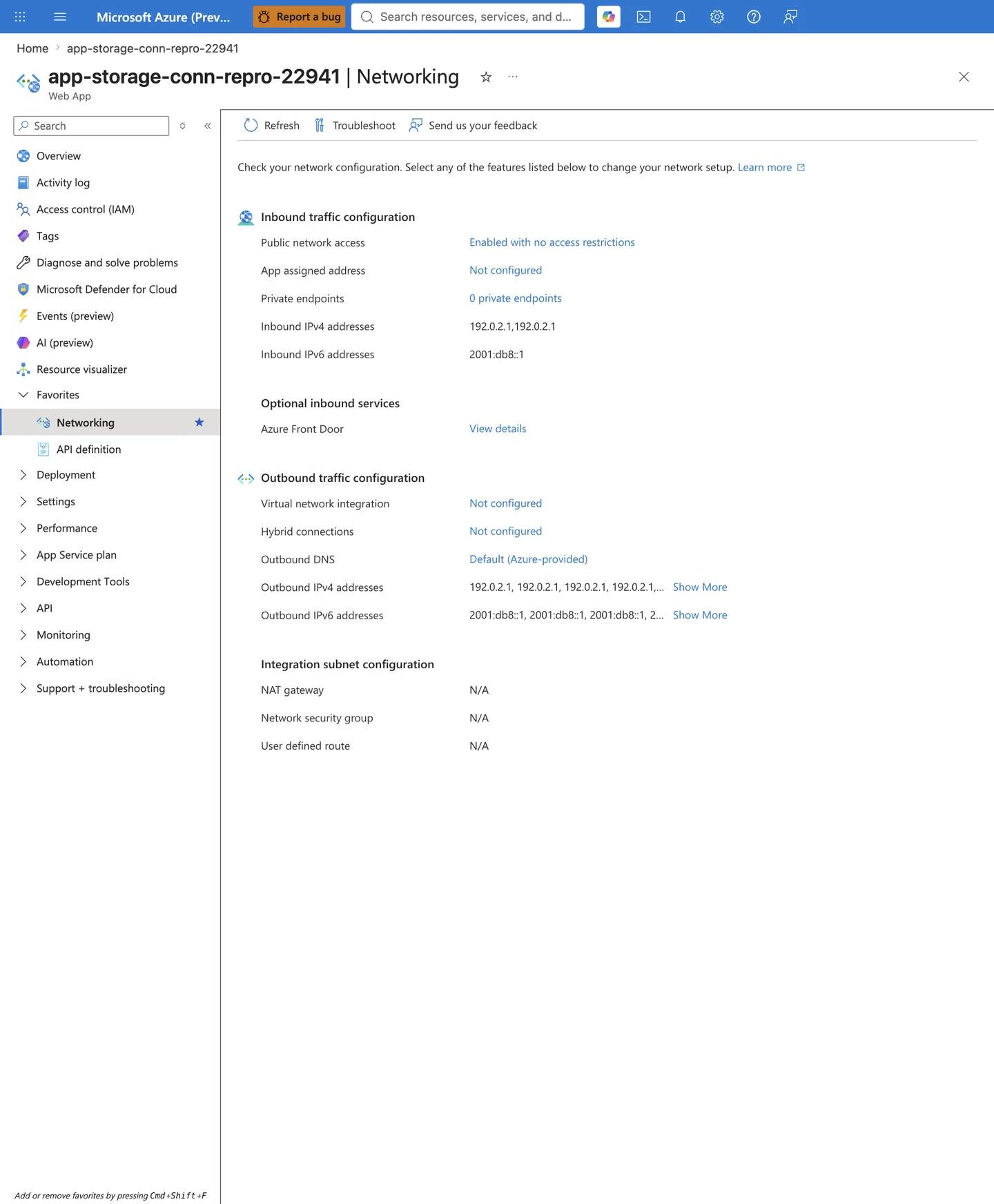Toggle expand-all arrows next to sidebar search

(x=183, y=126)
